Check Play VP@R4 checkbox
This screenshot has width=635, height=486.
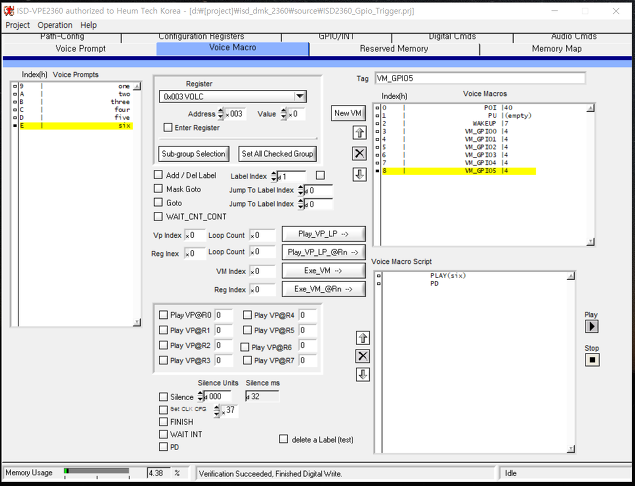click(x=247, y=315)
